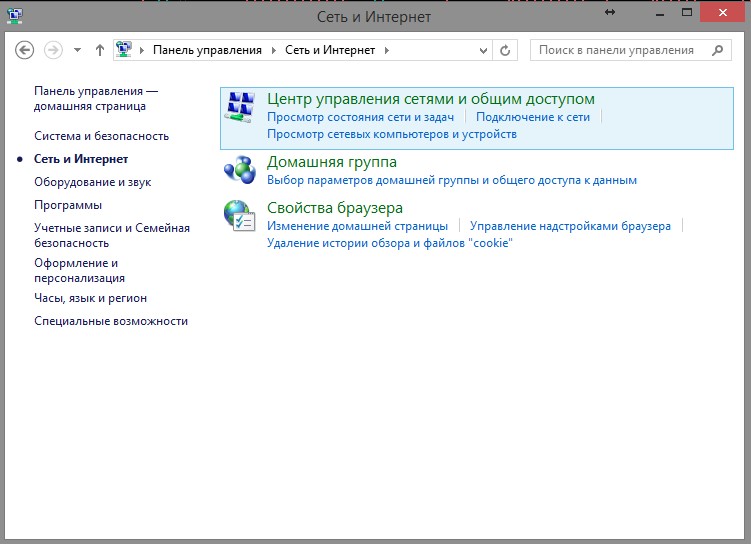Close the Сеть и Интернет window

click(x=723, y=13)
